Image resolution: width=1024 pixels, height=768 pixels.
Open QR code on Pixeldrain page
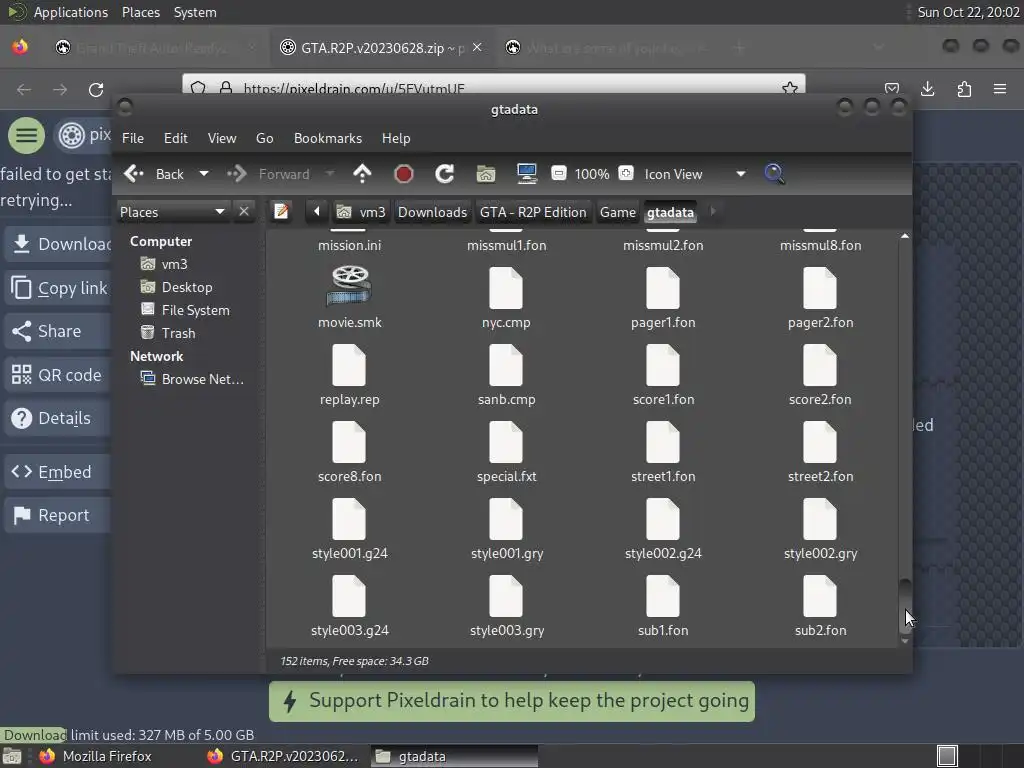pyautogui.click(x=57, y=375)
